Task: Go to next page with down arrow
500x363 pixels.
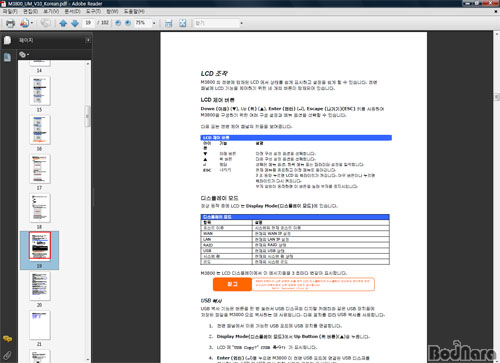Action: [75, 23]
